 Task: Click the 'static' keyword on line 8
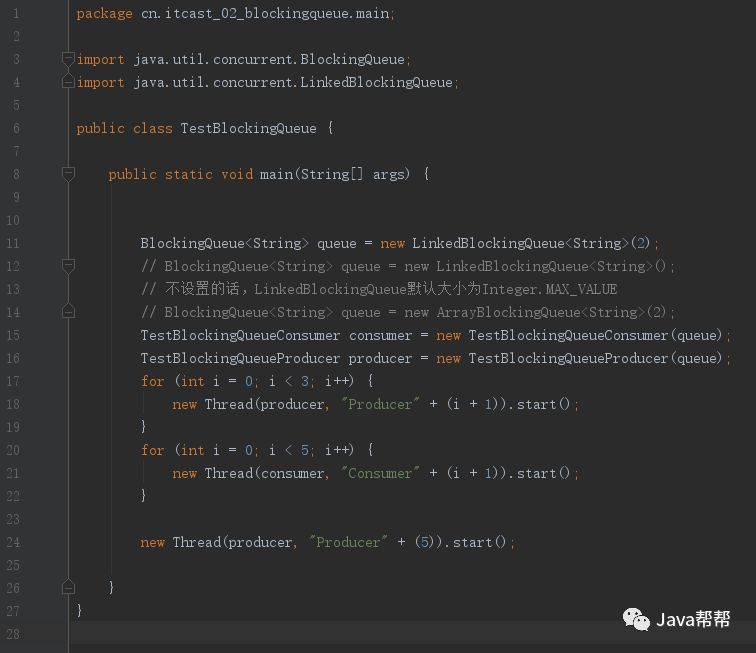189,174
